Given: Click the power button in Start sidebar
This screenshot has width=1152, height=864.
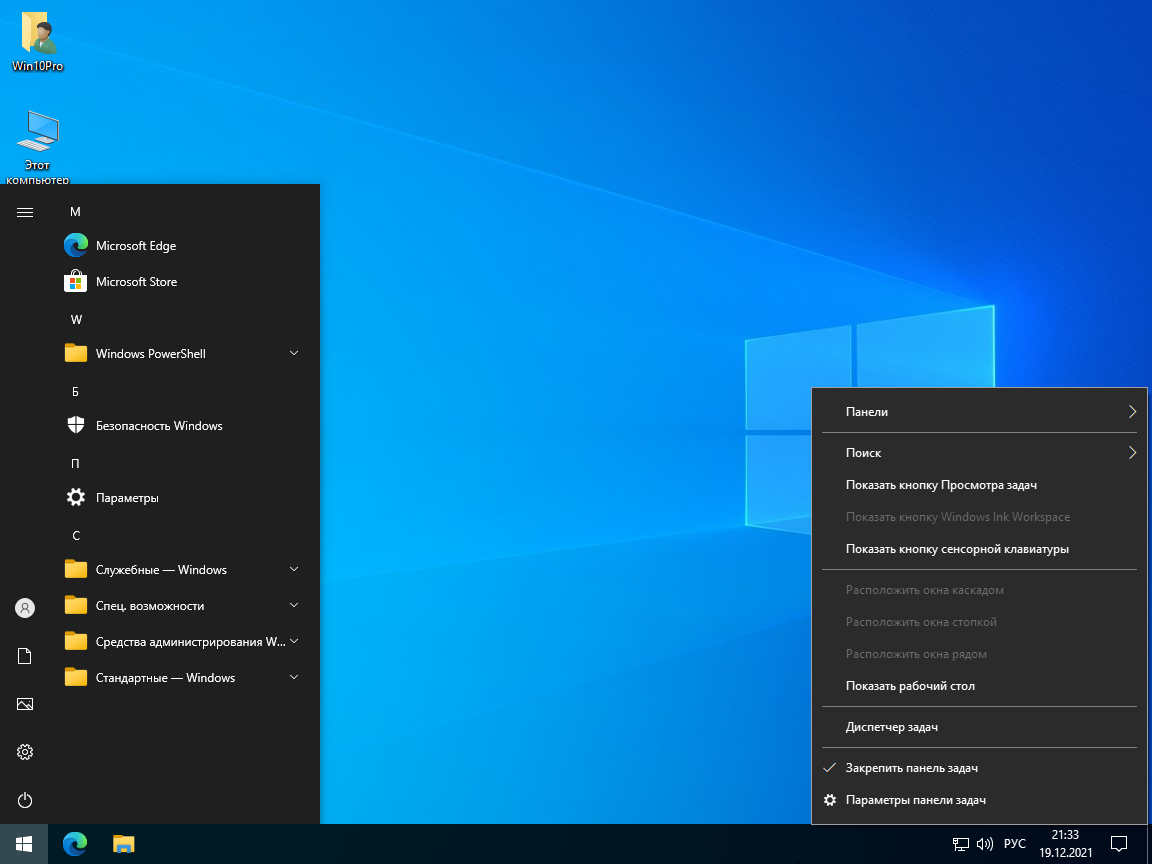Looking at the screenshot, I should (25, 800).
